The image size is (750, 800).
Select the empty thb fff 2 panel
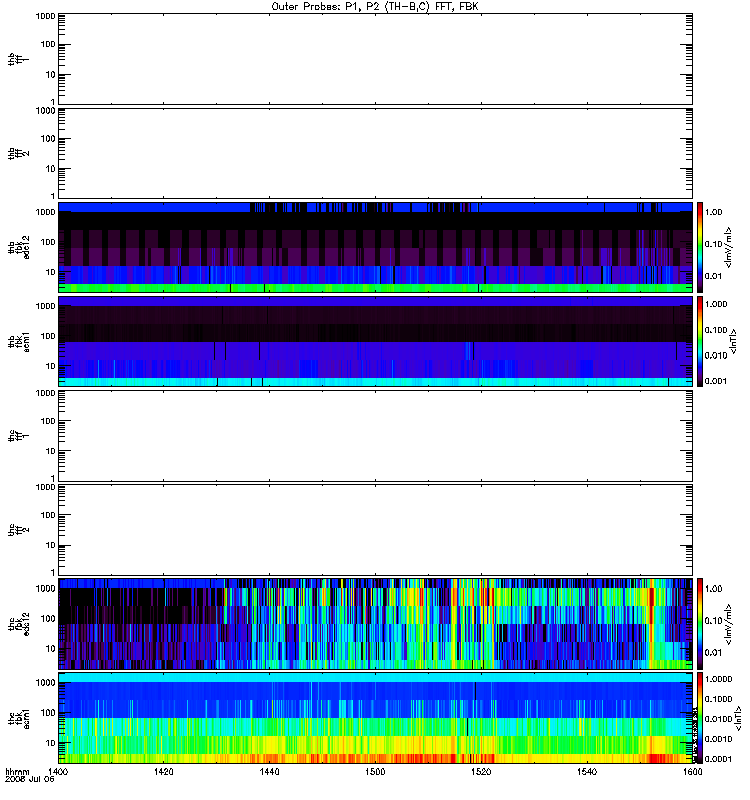[x=375, y=153]
